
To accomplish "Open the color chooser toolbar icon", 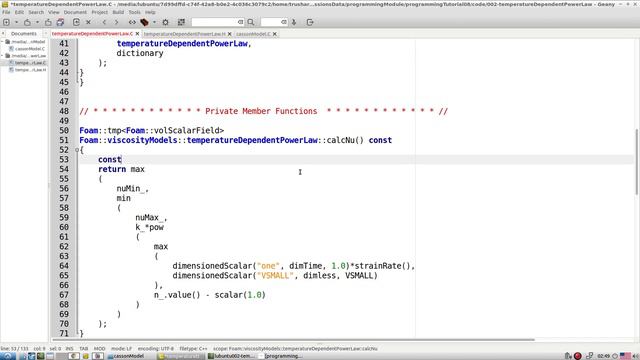I will click(181, 22).
